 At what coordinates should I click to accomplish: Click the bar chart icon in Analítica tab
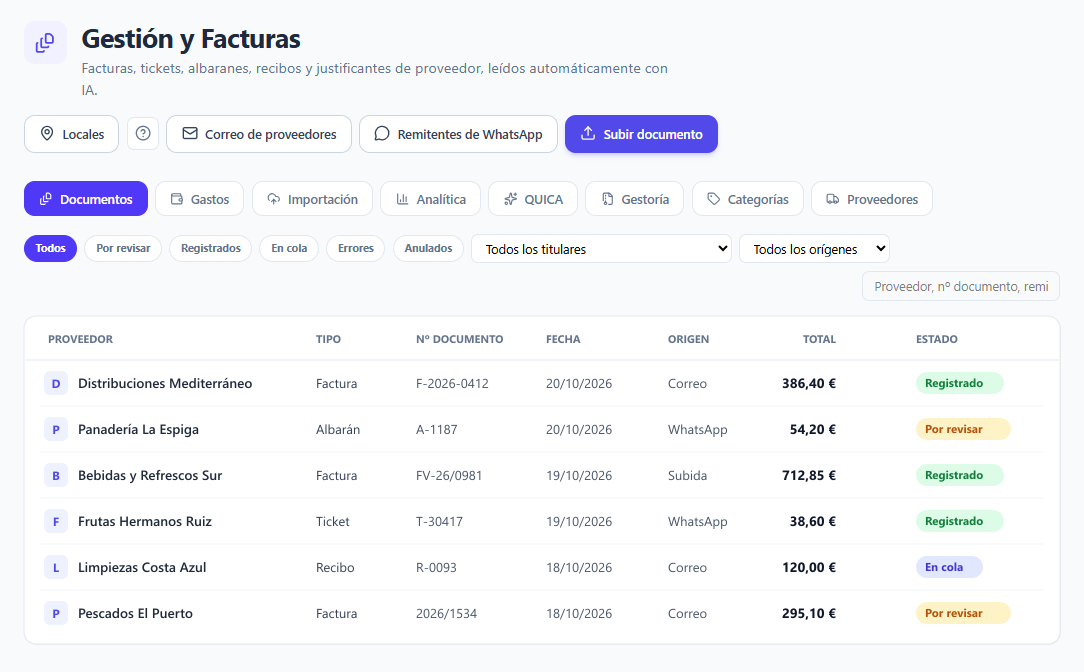point(402,199)
